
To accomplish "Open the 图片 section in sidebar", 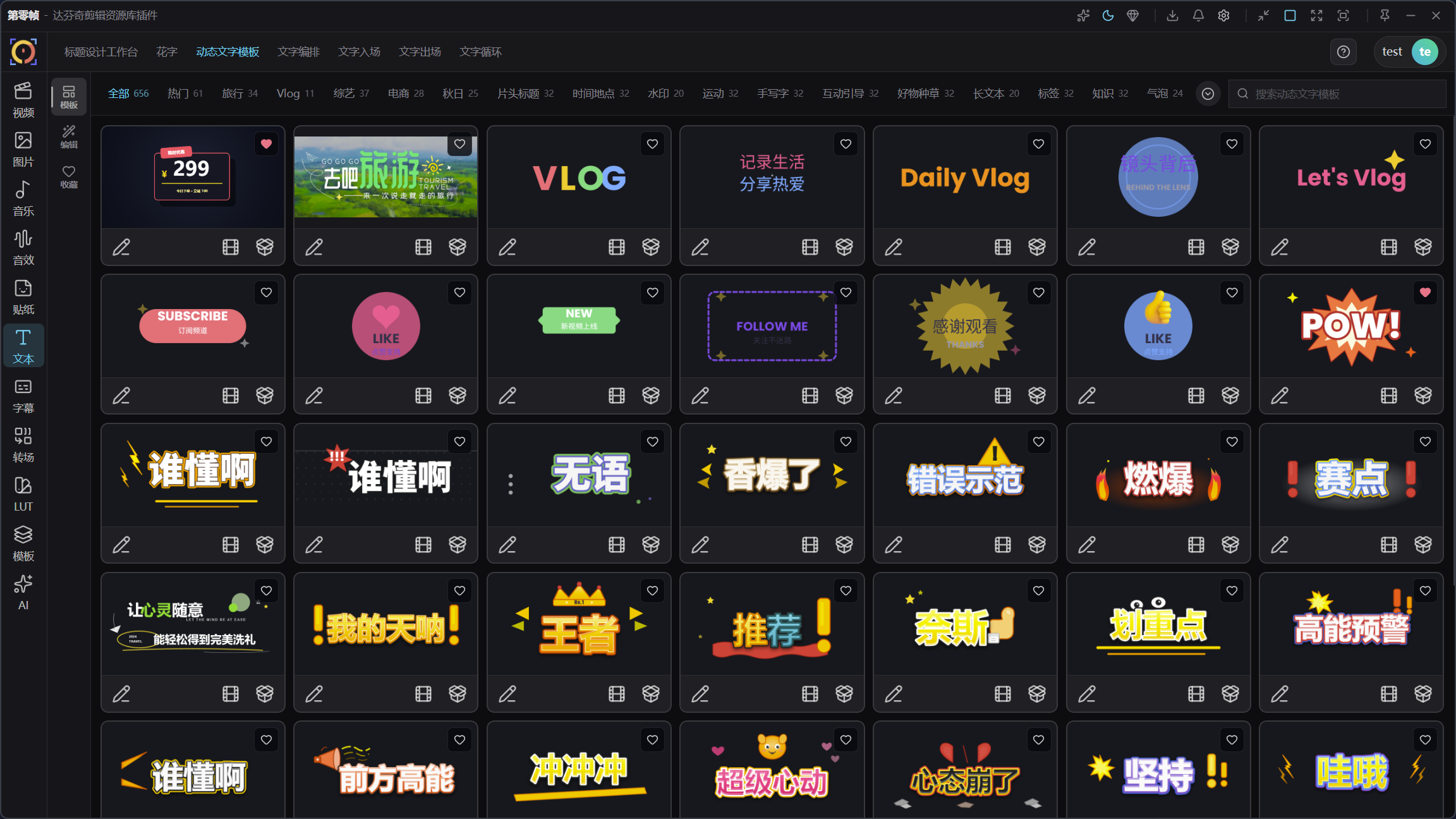I will pyautogui.click(x=23, y=149).
